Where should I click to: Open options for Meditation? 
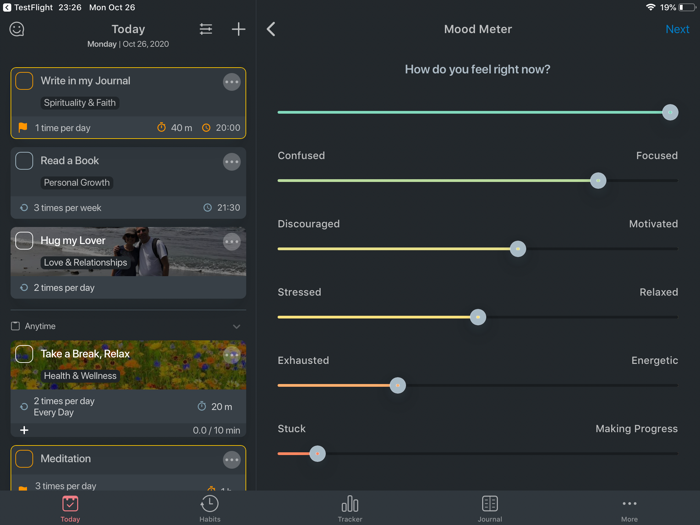click(232, 460)
